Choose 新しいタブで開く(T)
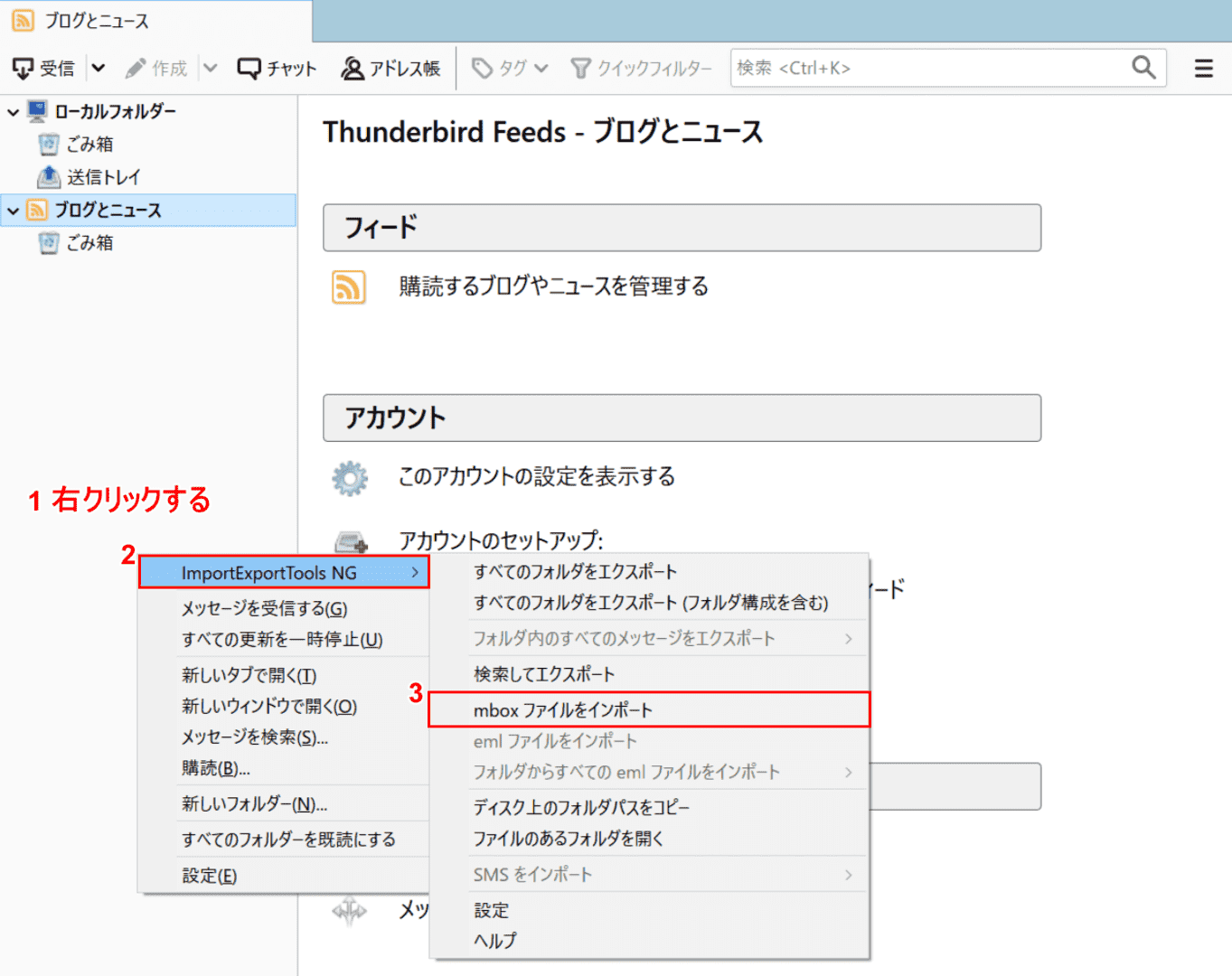 point(284,675)
